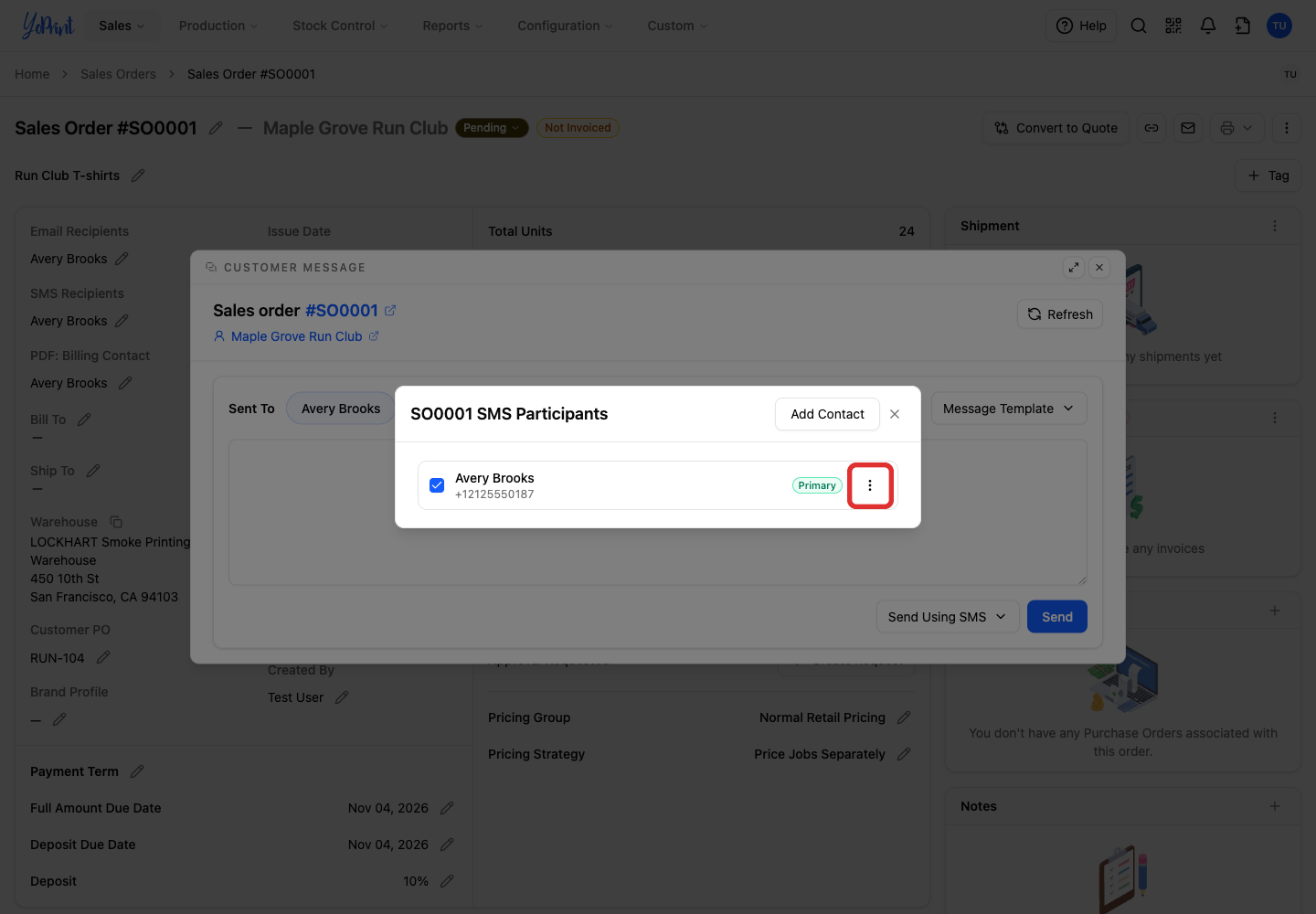This screenshot has height=914, width=1316.
Task: Open the search icon in top bar
Action: pyautogui.click(x=1139, y=26)
